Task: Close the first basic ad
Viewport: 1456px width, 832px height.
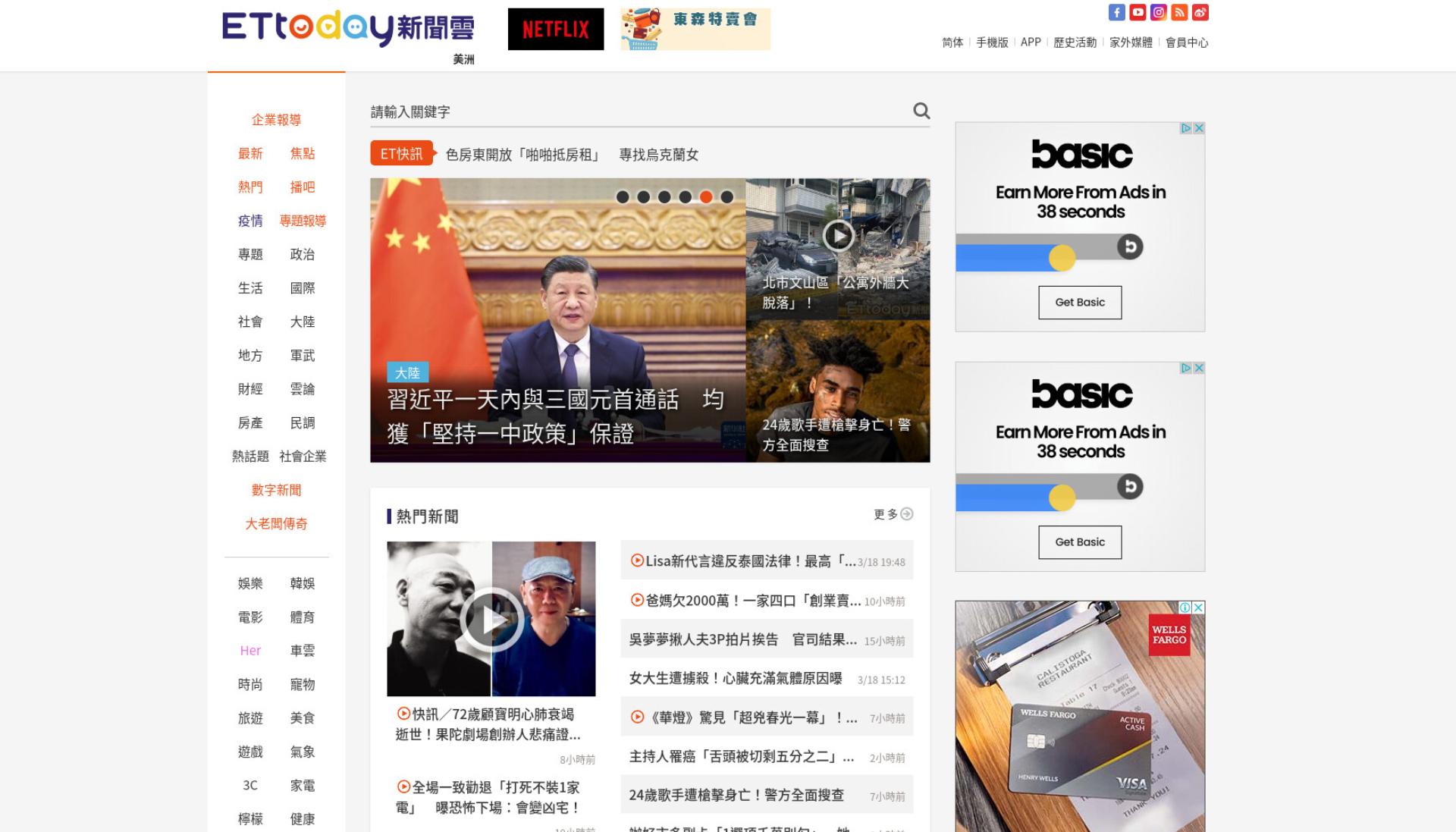Action: pos(1199,128)
